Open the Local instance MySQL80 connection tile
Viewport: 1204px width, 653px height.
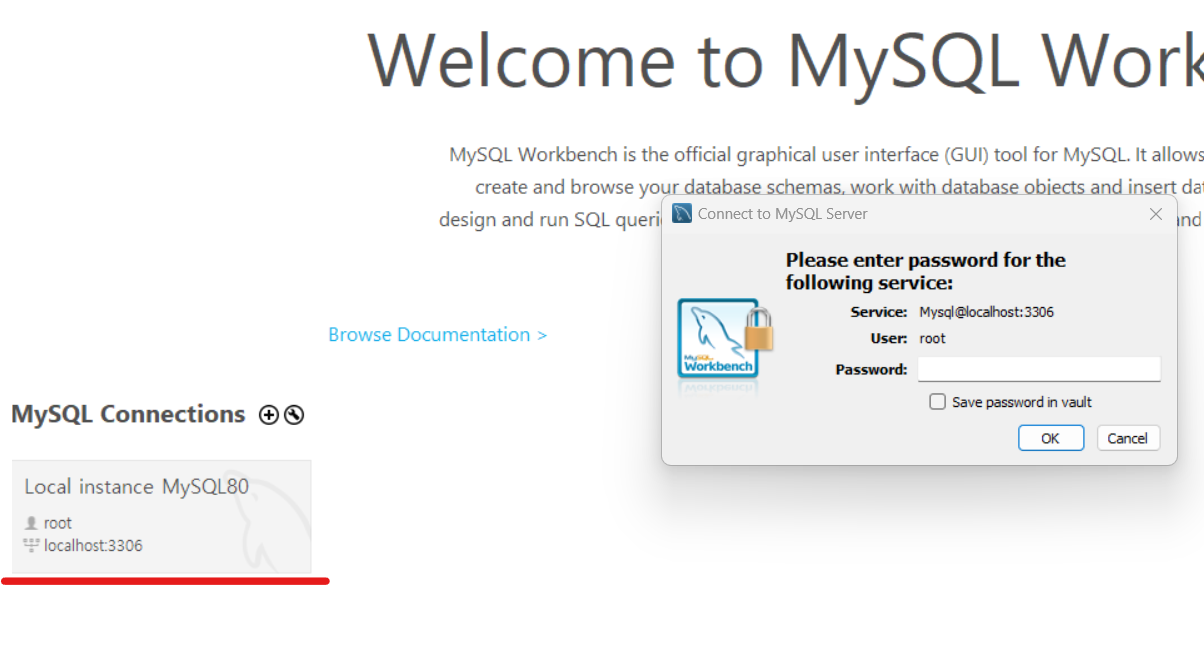click(161, 516)
